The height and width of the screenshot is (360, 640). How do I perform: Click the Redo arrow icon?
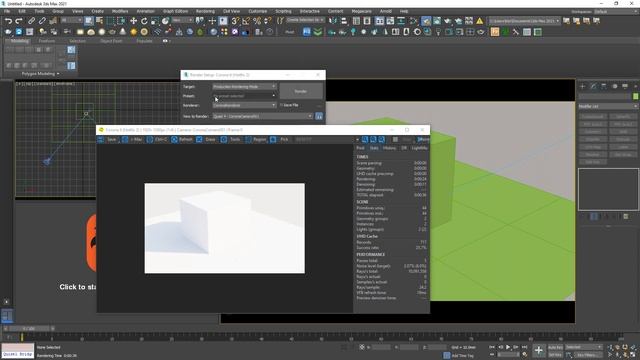click(x=18, y=21)
